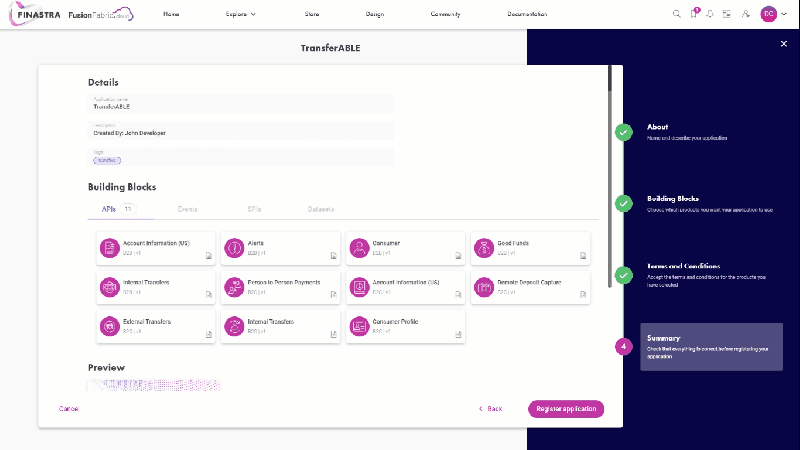Click the Consumer API person icon
This screenshot has height=450, width=800.
[359, 248]
